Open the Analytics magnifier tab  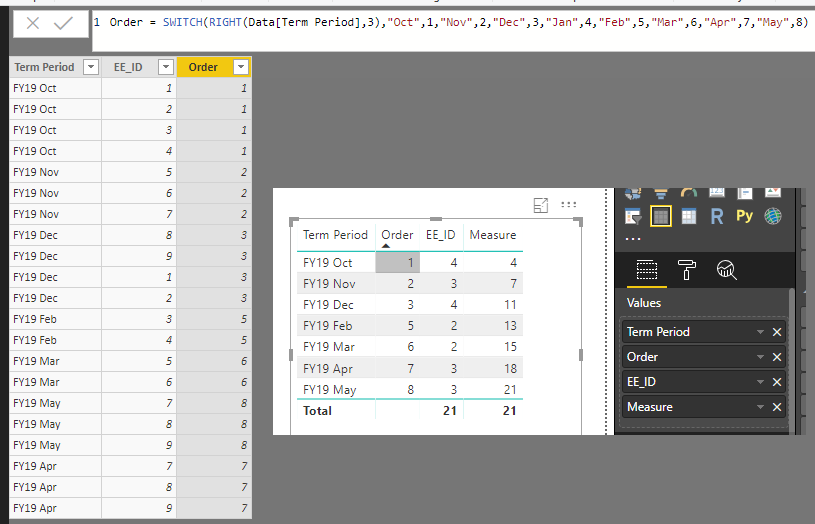click(727, 270)
